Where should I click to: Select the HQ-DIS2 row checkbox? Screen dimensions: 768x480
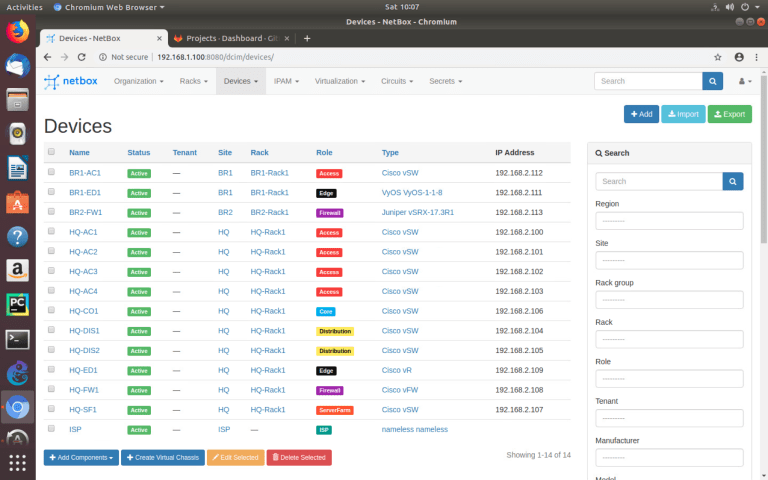(51, 350)
